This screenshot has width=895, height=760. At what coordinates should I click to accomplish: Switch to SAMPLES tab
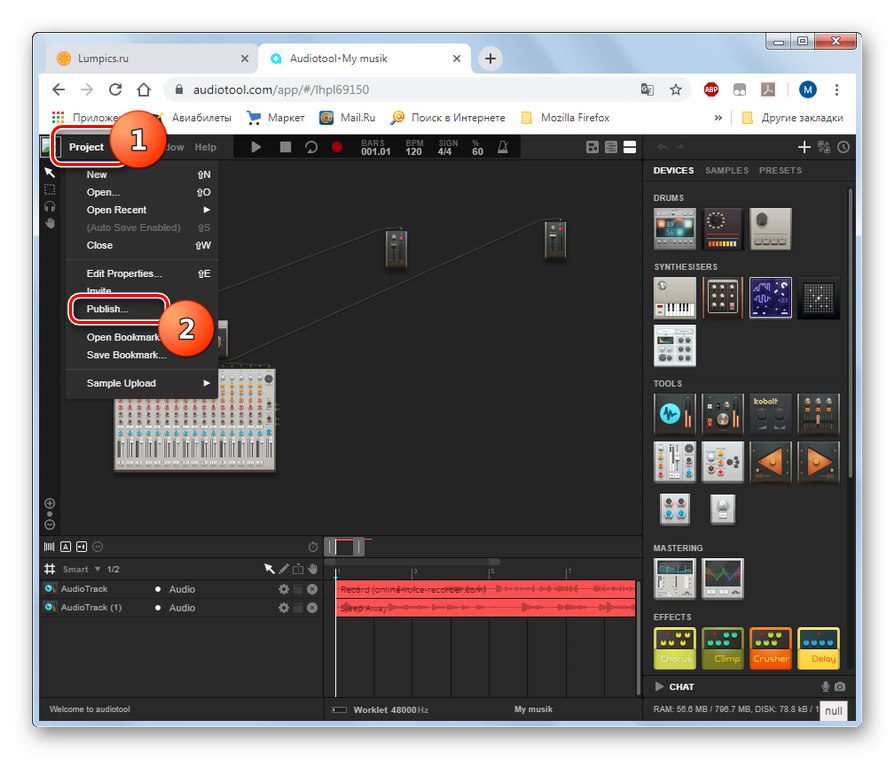pyautogui.click(x=727, y=171)
